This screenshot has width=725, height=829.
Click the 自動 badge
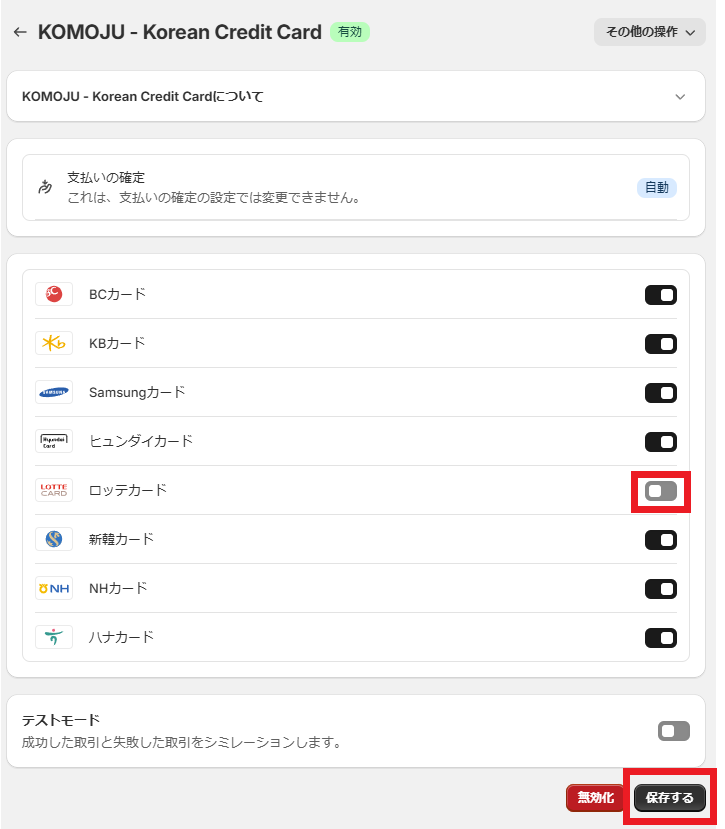click(x=657, y=187)
